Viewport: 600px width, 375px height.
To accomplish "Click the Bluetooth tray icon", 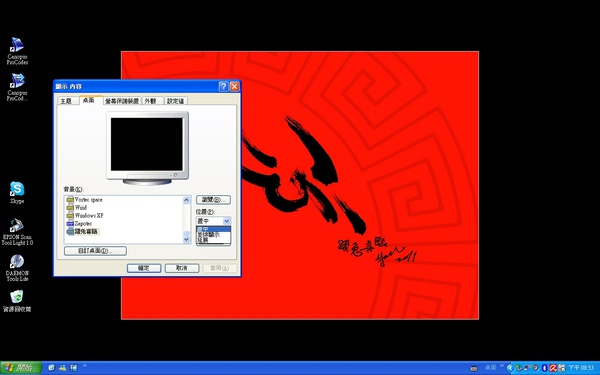I will 545,368.
